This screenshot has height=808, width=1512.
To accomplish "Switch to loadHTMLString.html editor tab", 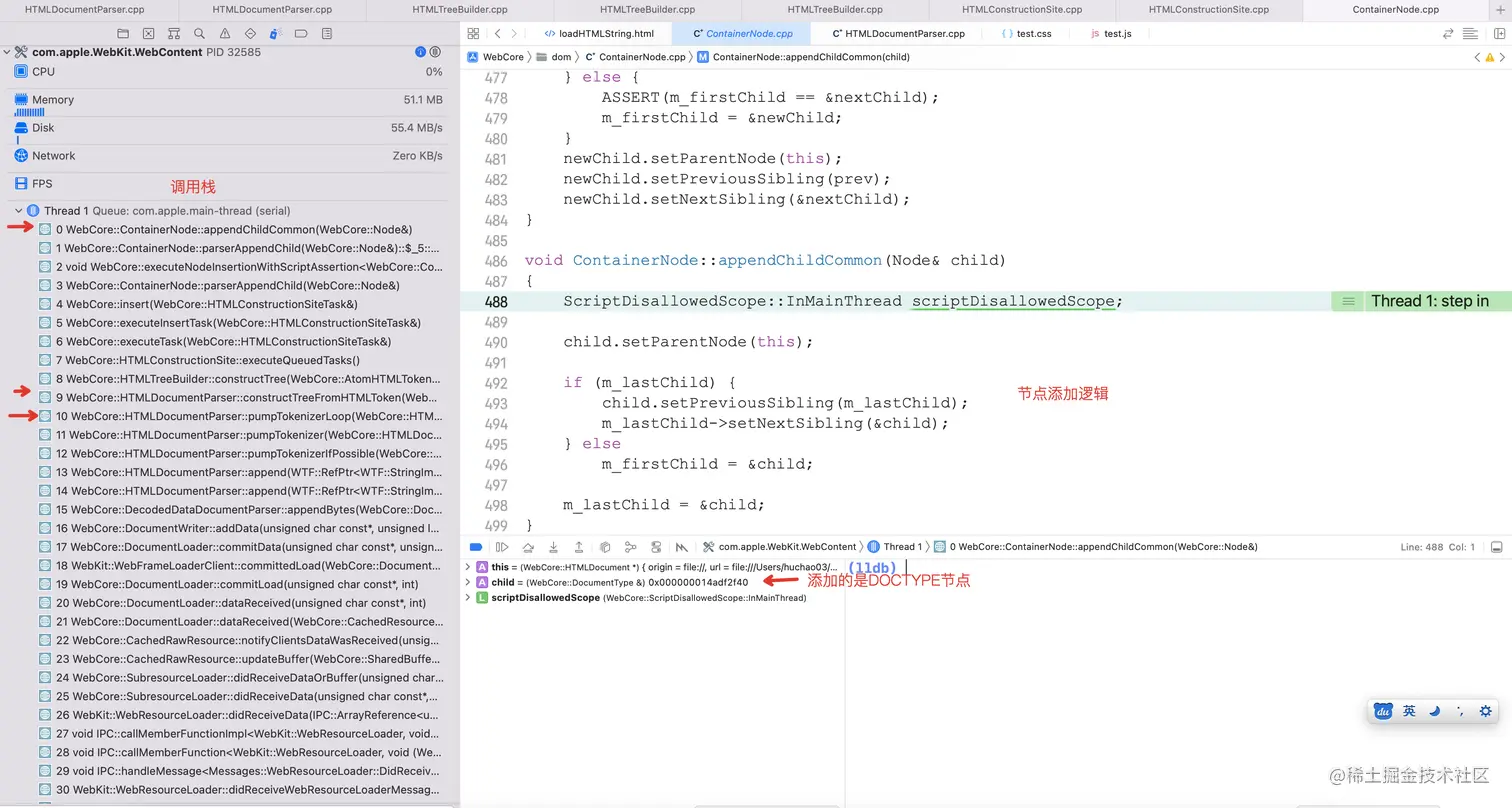I will tap(598, 33).
